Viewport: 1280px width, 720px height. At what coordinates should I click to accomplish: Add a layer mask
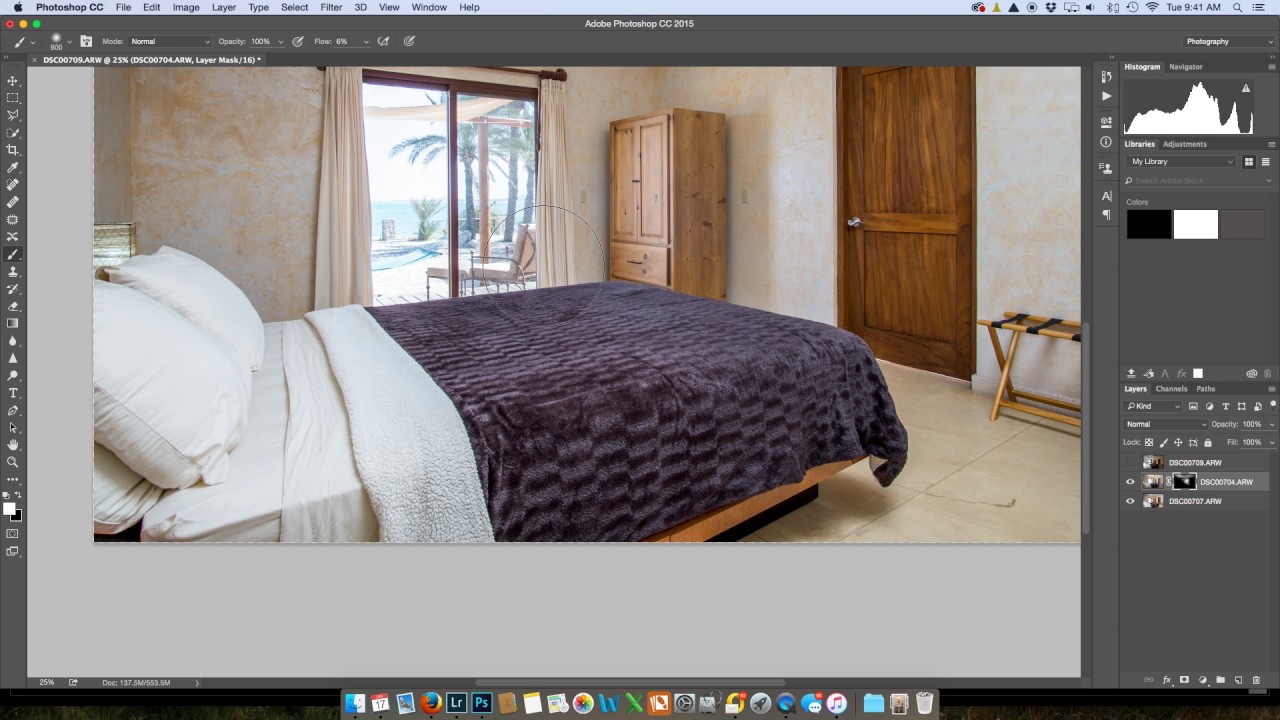click(x=1184, y=680)
